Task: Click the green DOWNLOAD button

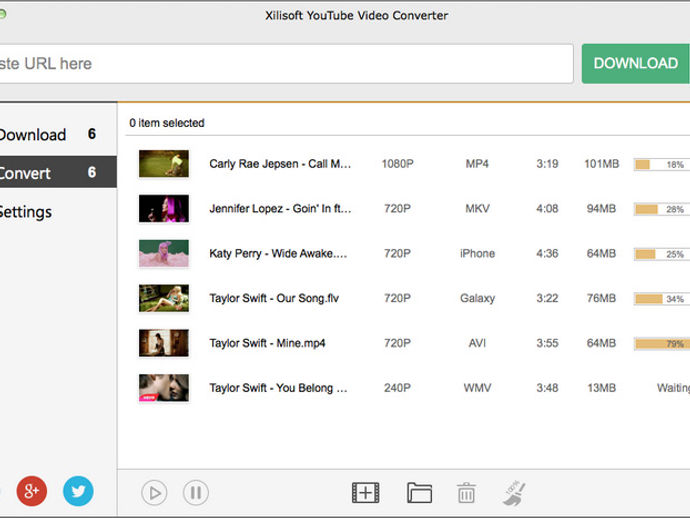Action: point(635,63)
